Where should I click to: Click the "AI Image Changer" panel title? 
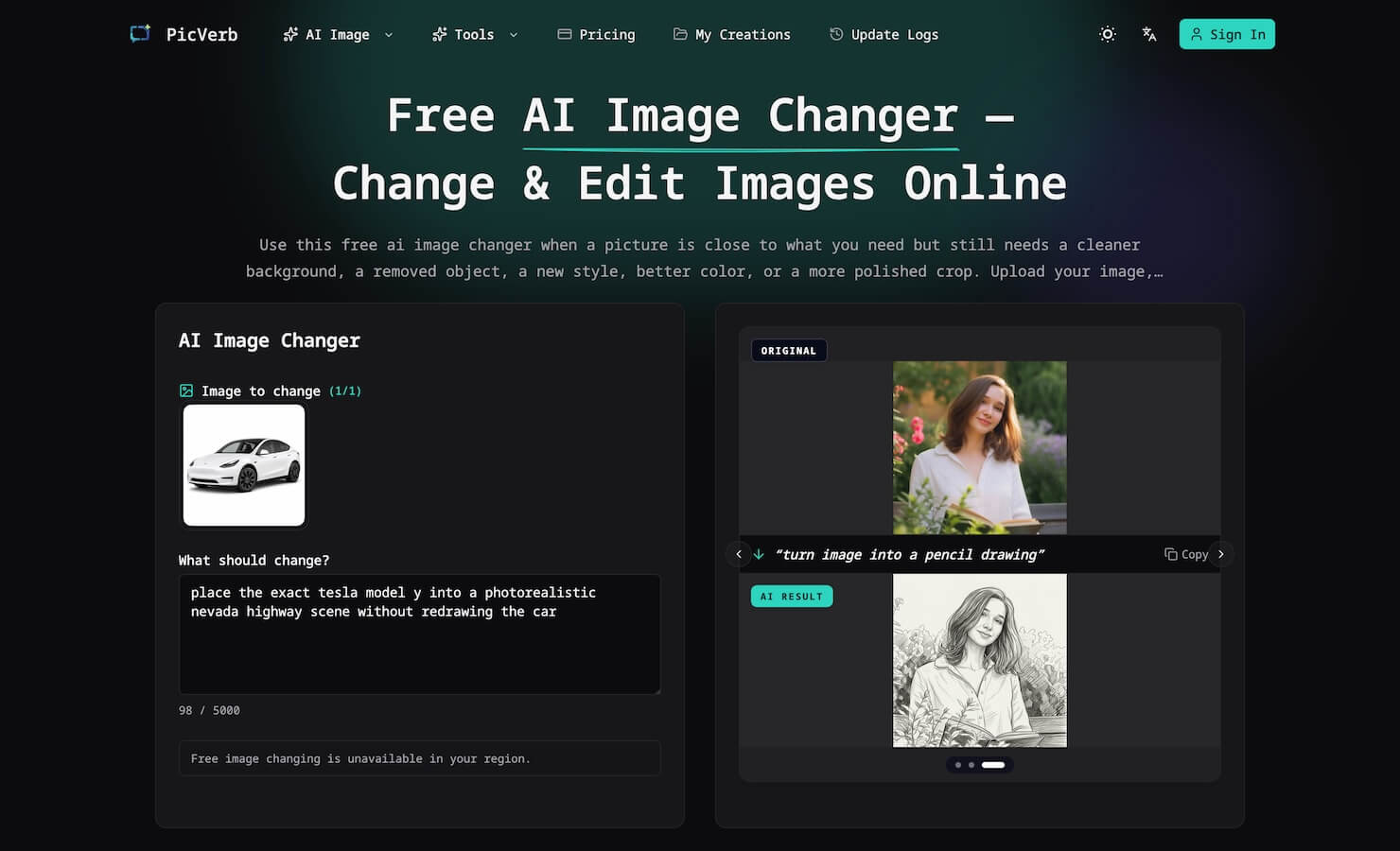270,340
